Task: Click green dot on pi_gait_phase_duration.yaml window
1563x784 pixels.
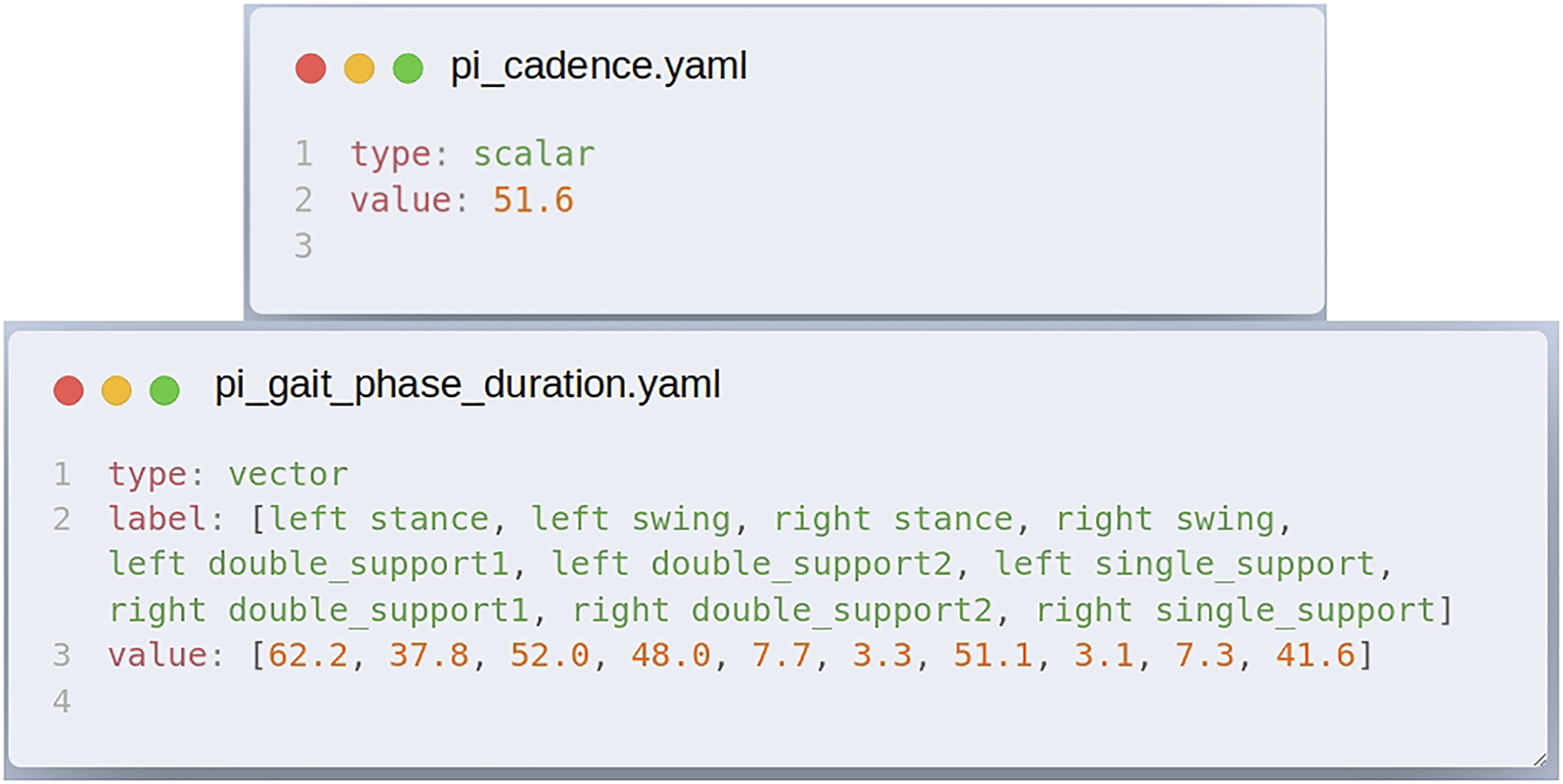Action: 164,390
